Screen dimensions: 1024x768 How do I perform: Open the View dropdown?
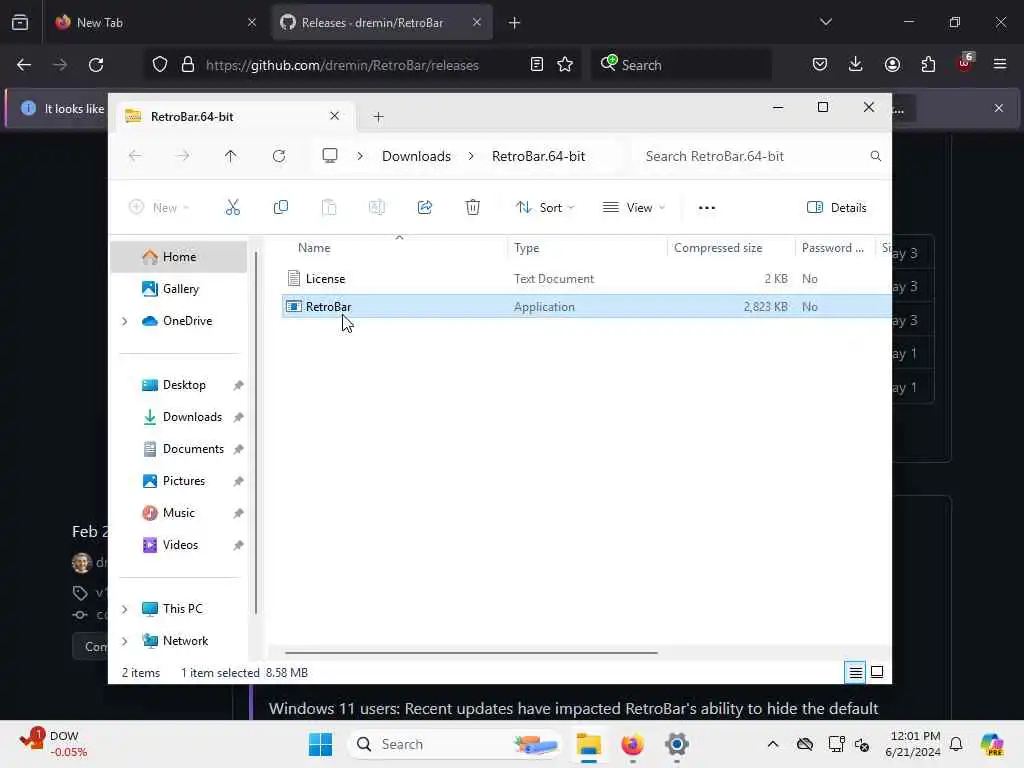[x=633, y=208]
